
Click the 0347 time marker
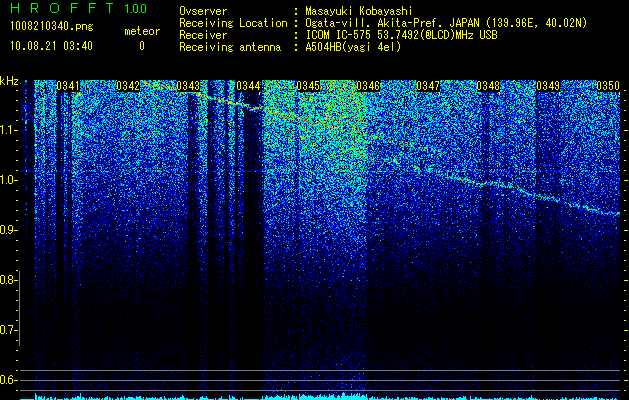[428, 86]
